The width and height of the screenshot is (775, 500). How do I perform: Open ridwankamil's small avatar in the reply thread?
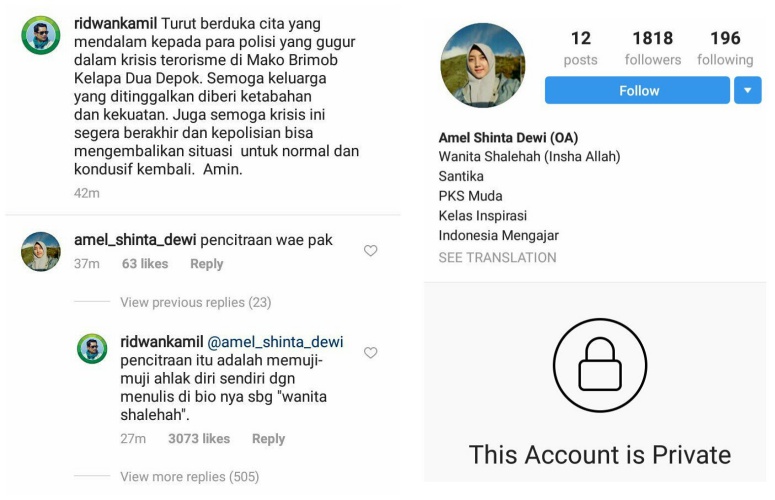click(x=92, y=348)
